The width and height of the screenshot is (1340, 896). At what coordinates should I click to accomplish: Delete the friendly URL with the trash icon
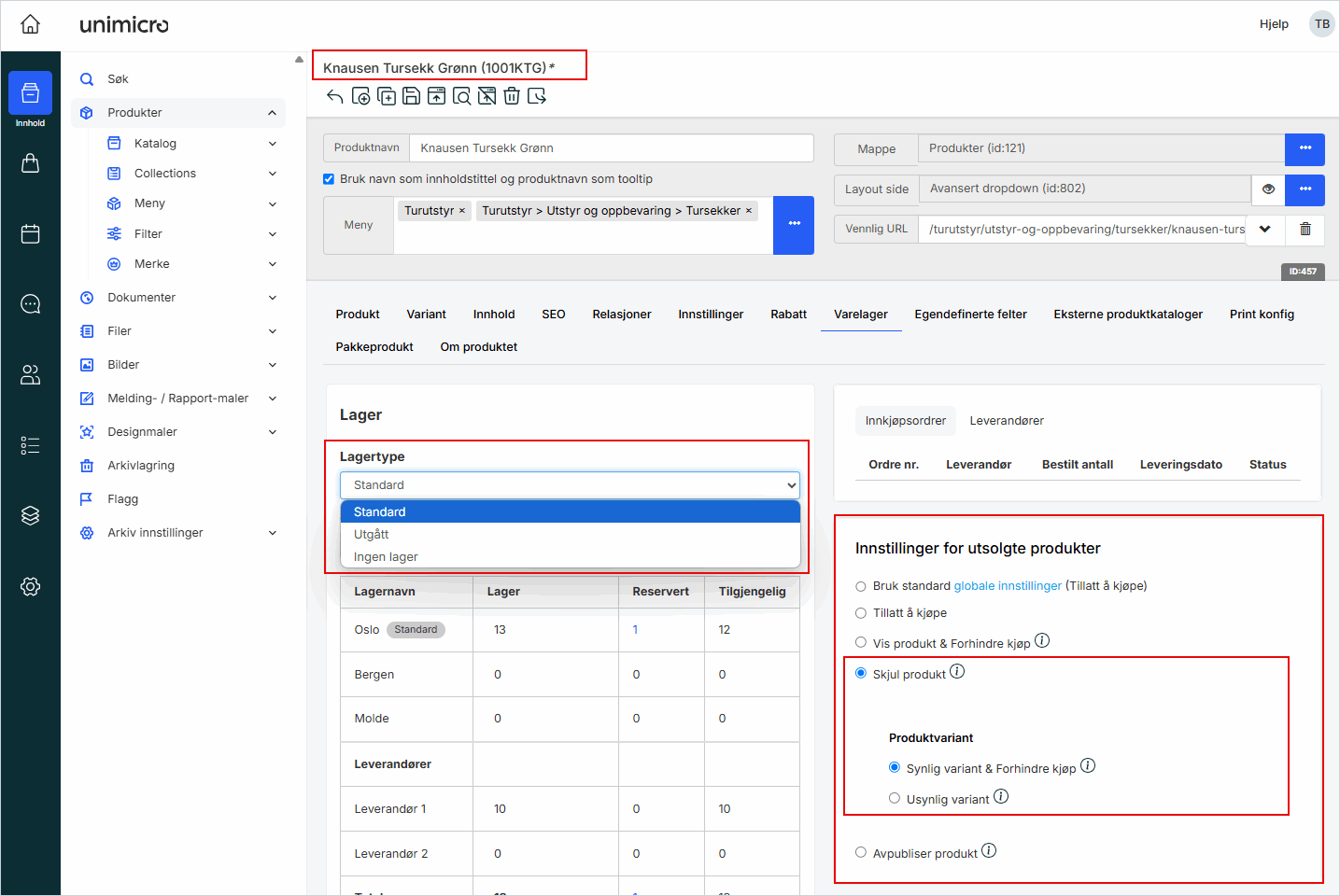[x=1305, y=230]
